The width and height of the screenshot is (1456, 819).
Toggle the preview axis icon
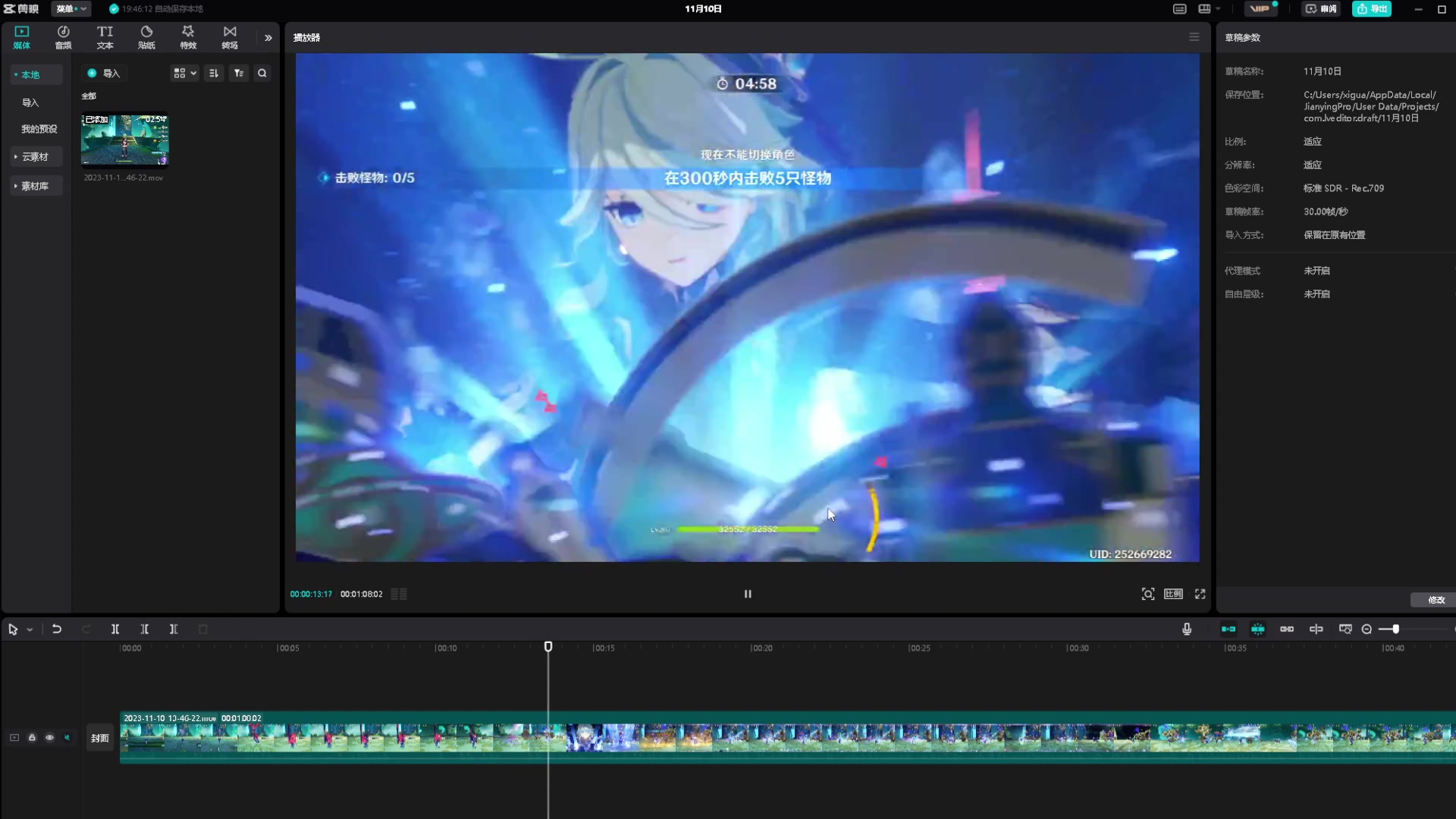pos(1316,629)
